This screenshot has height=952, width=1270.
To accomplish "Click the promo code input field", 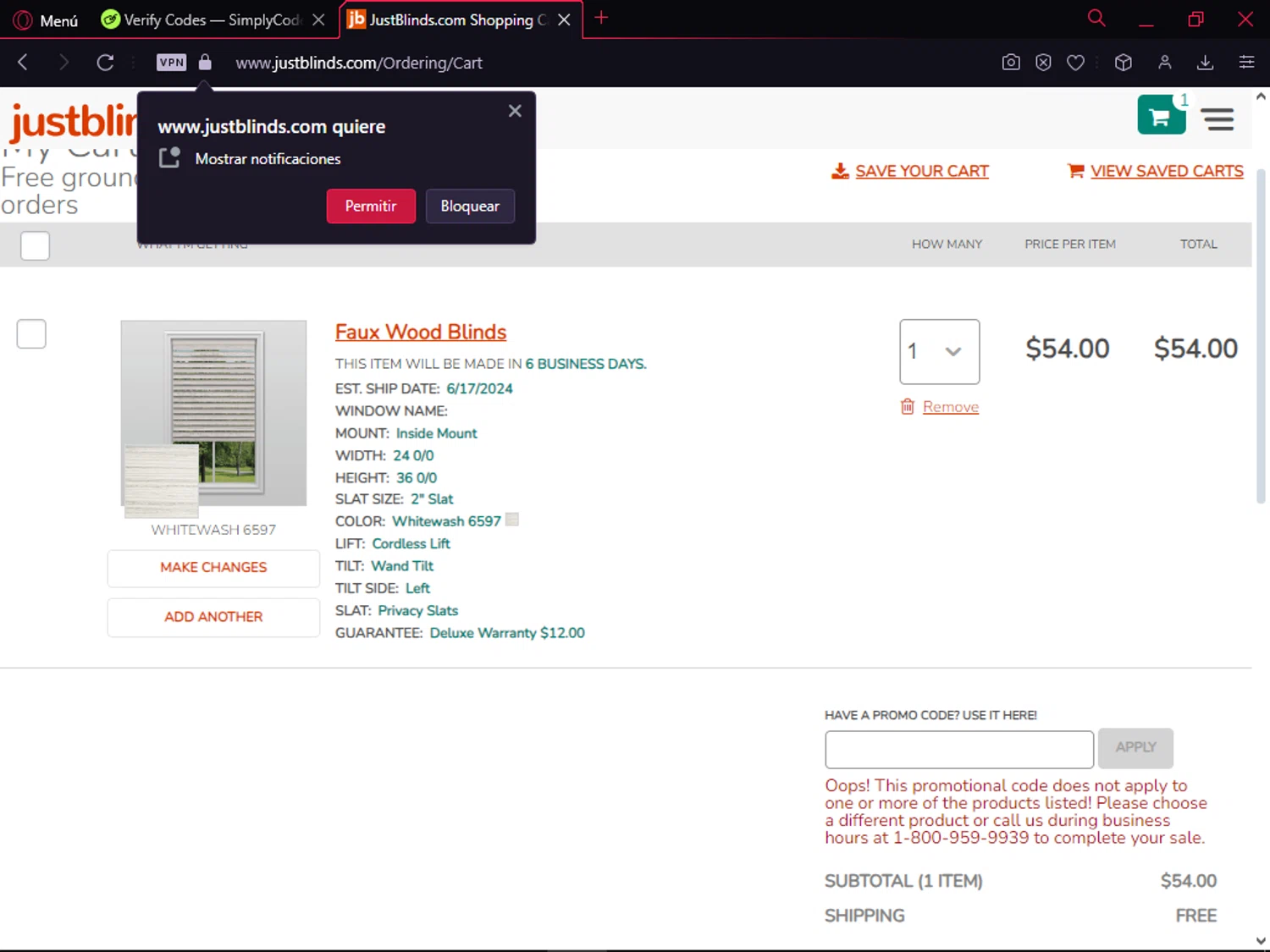I will tap(959, 749).
